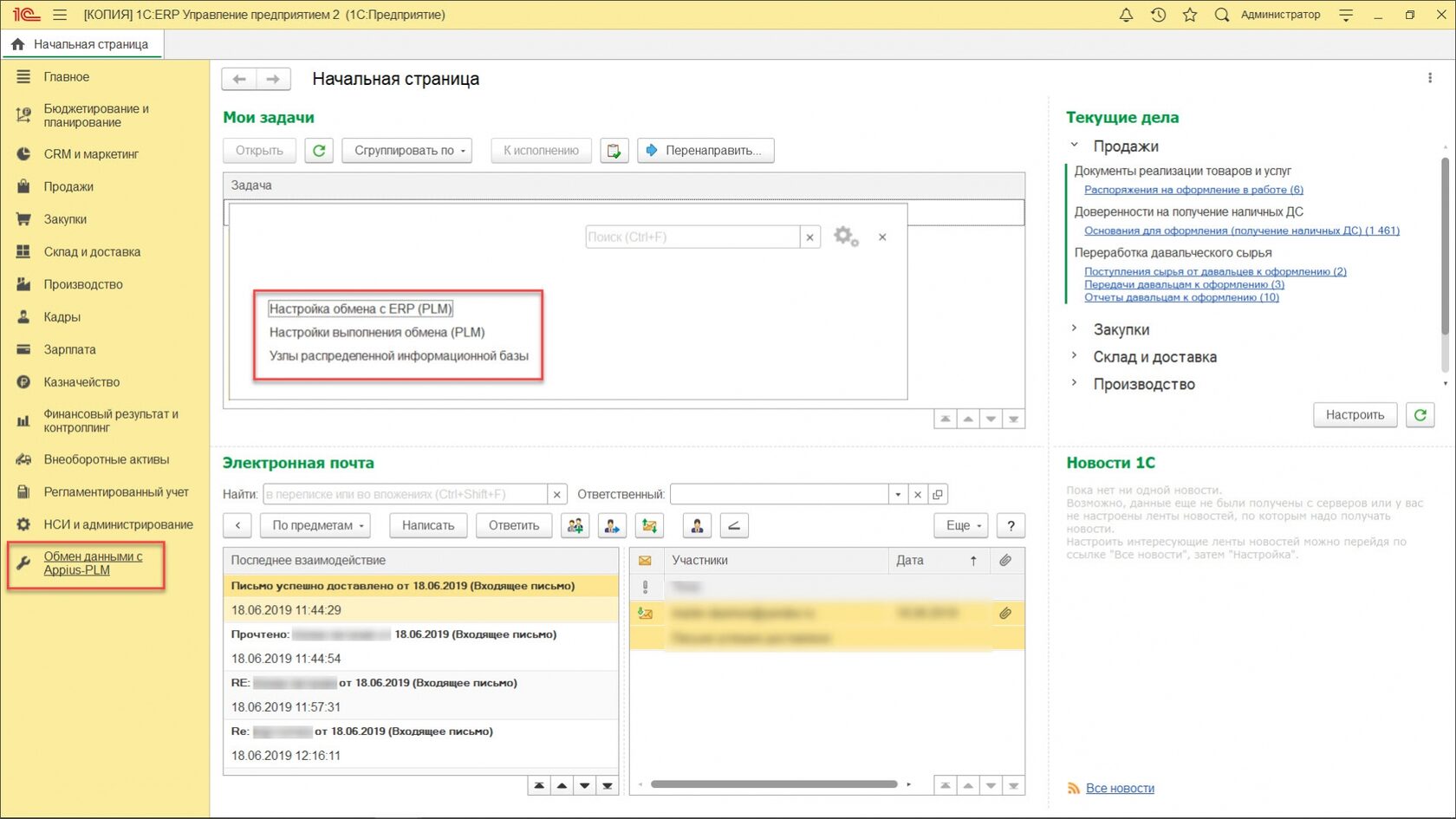
Task: Open the main hamburger menu in title bar
Action: [x=60, y=15]
